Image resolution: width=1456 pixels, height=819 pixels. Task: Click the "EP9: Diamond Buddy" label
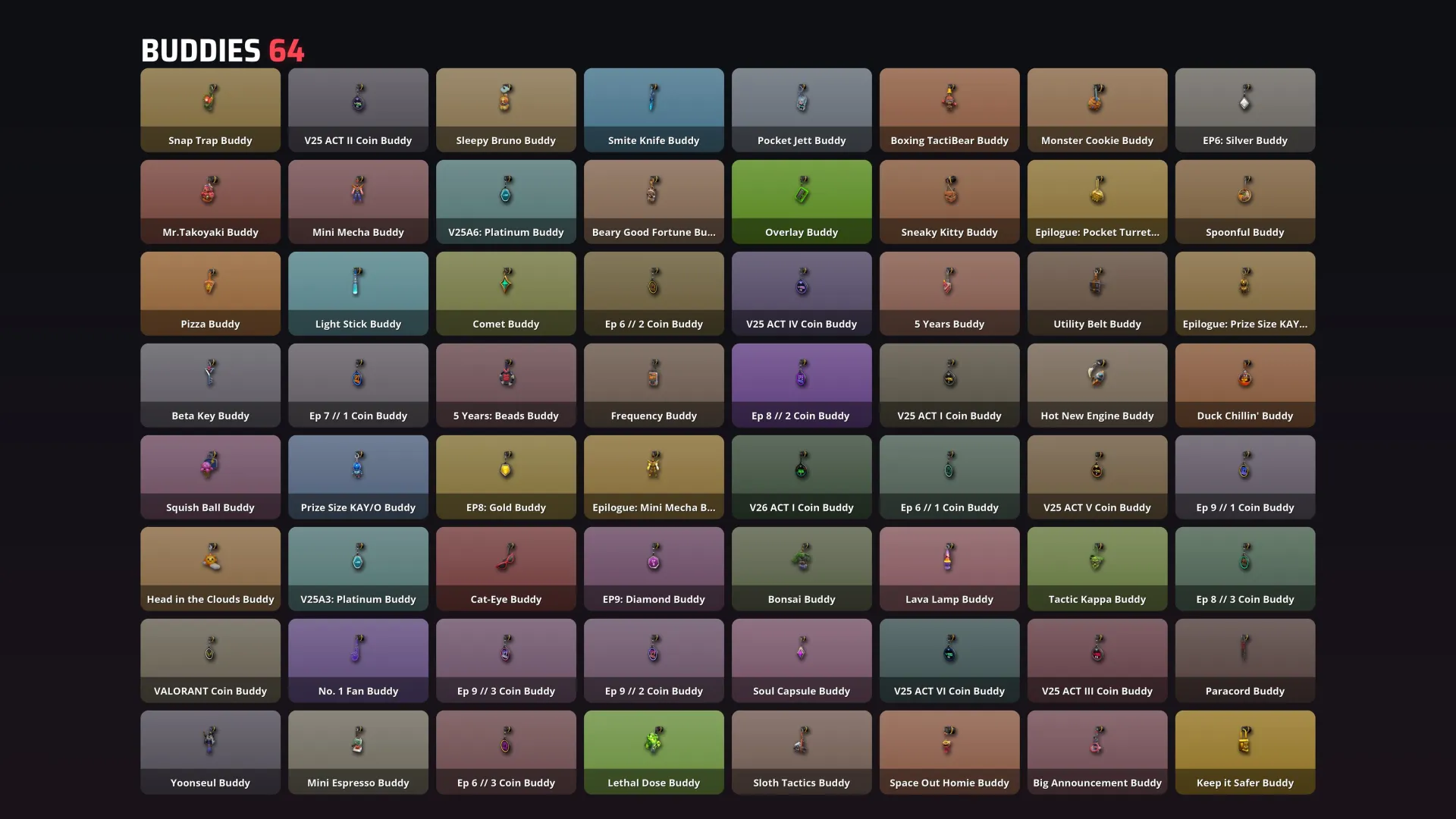654,599
